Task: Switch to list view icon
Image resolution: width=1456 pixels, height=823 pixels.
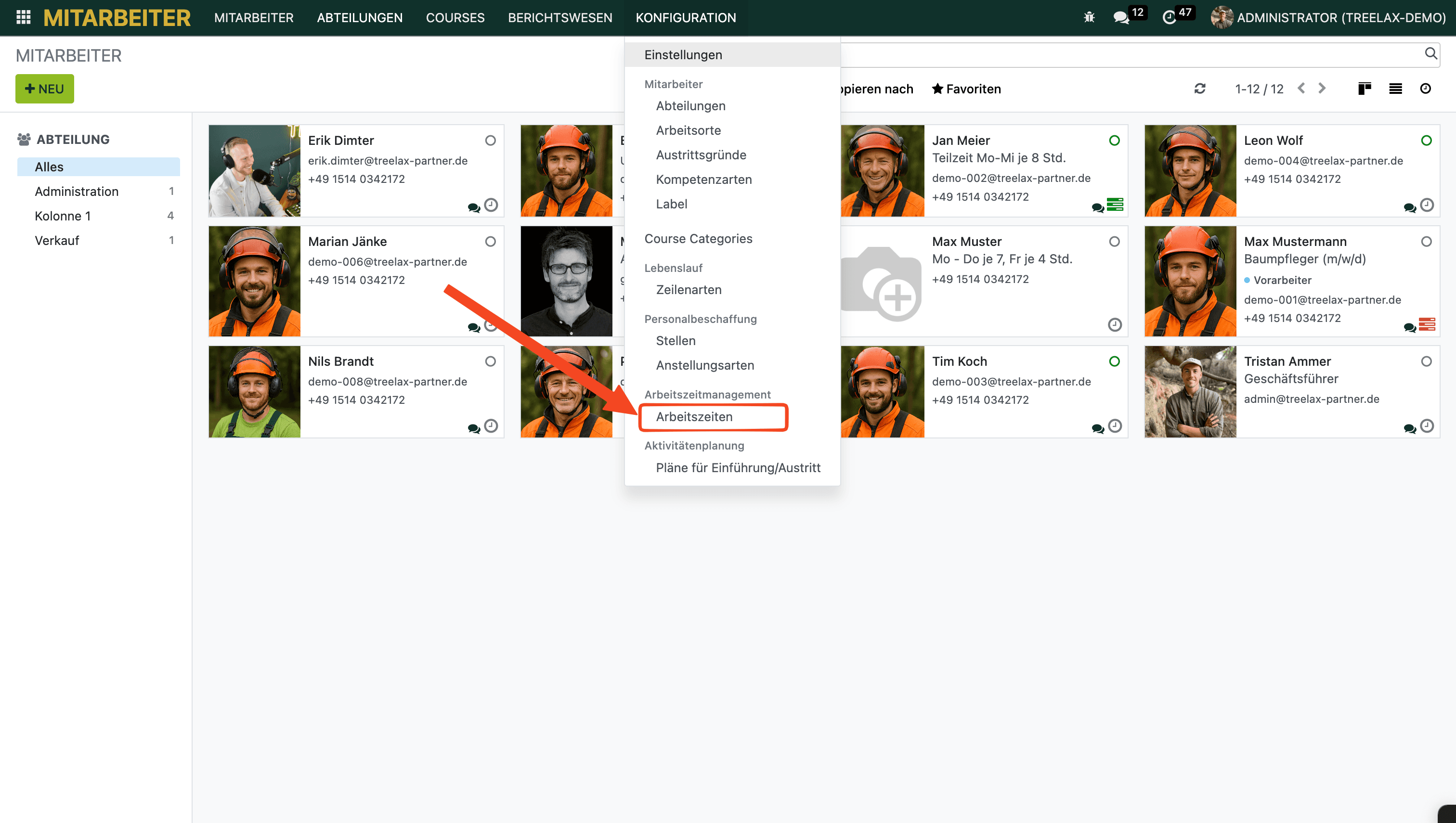Action: 1395,89
